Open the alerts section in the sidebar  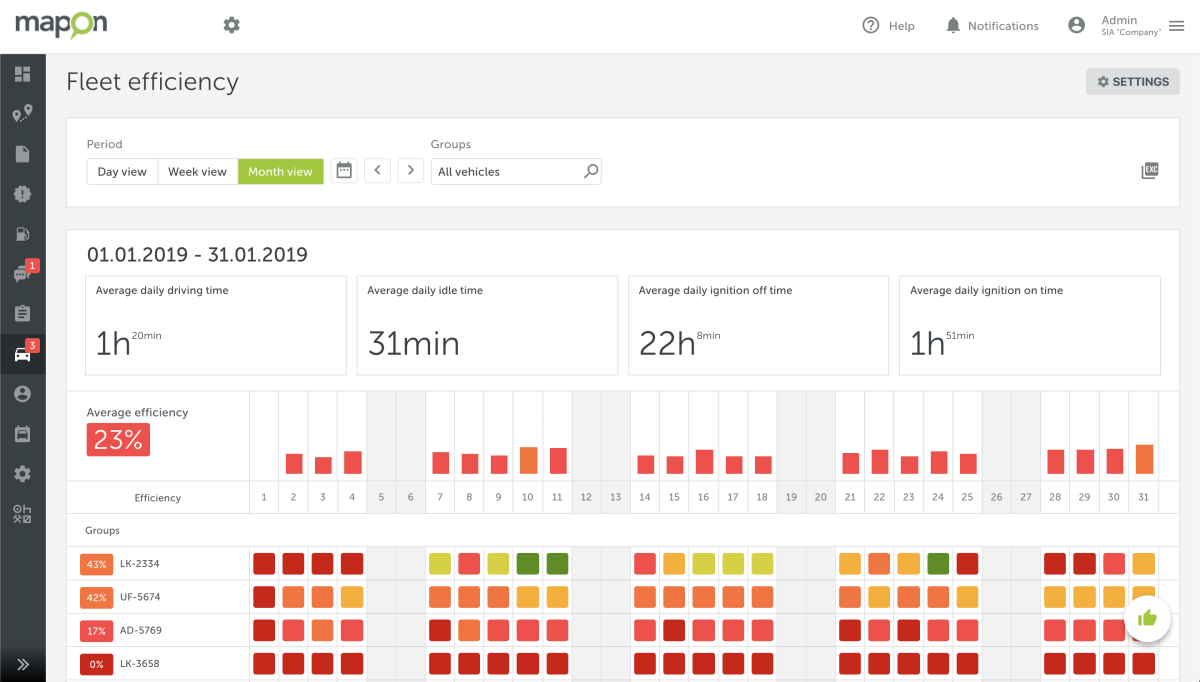click(22, 193)
